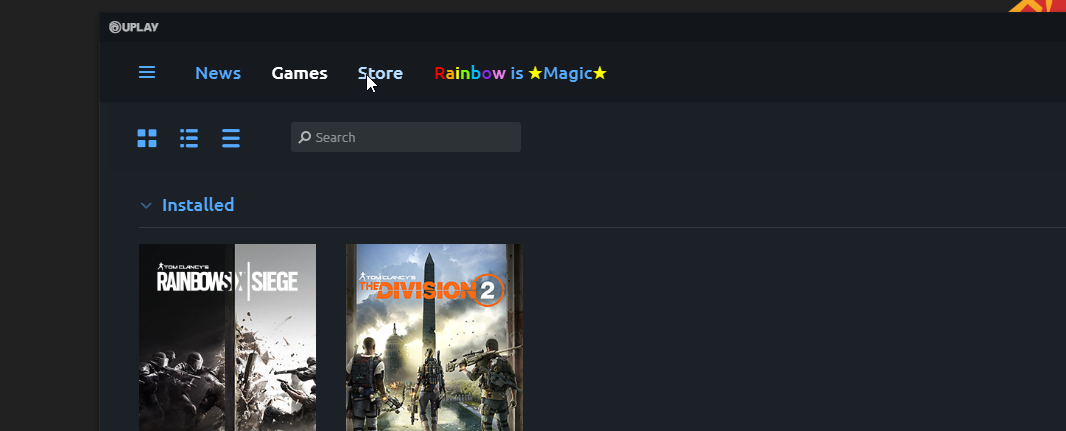
Task: Collapse the Installed section chevron
Action: click(145, 205)
